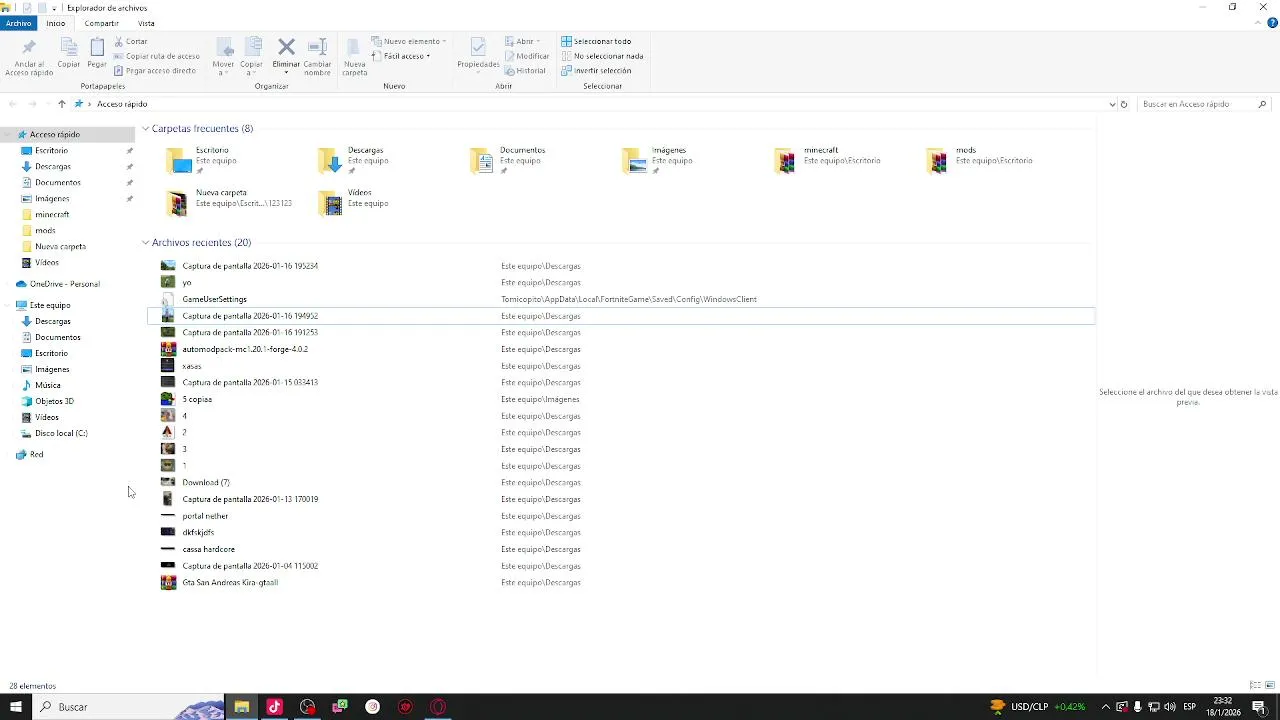Click the 'Cambiar nombre' icon
Screen dimensions: 1280x720
(317, 47)
